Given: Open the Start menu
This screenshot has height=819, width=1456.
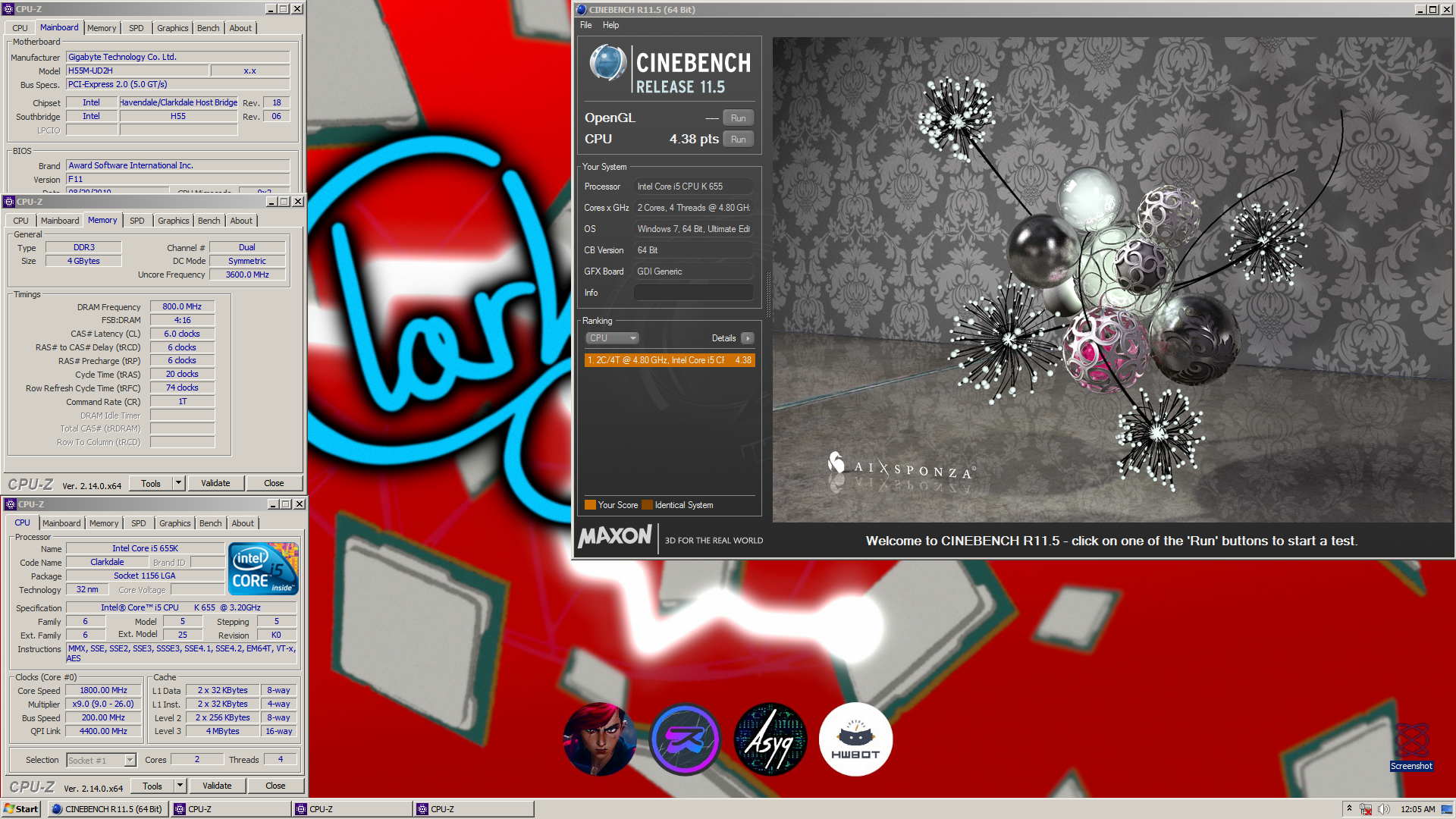Looking at the screenshot, I should click(x=21, y=809).
